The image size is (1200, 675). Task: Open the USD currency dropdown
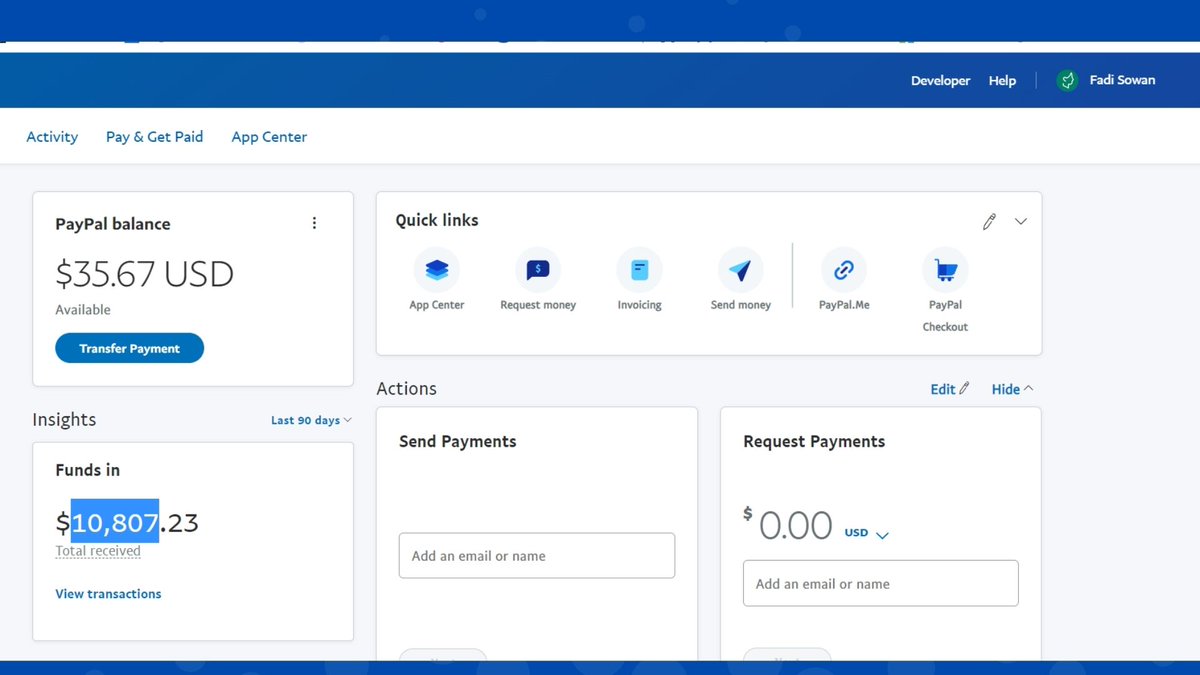(866, 533)
